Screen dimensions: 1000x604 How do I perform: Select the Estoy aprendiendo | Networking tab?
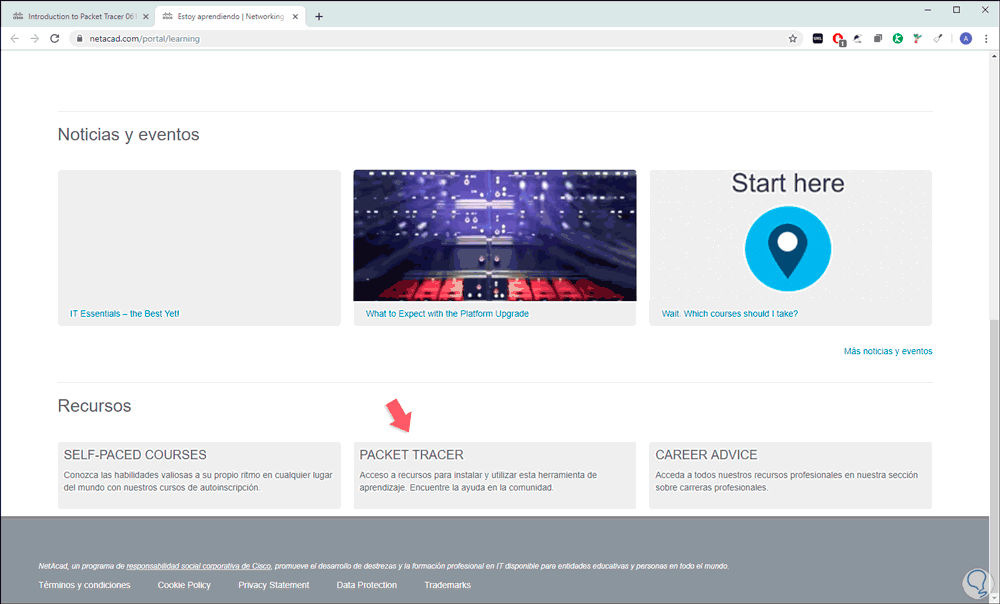pos(230,17)
